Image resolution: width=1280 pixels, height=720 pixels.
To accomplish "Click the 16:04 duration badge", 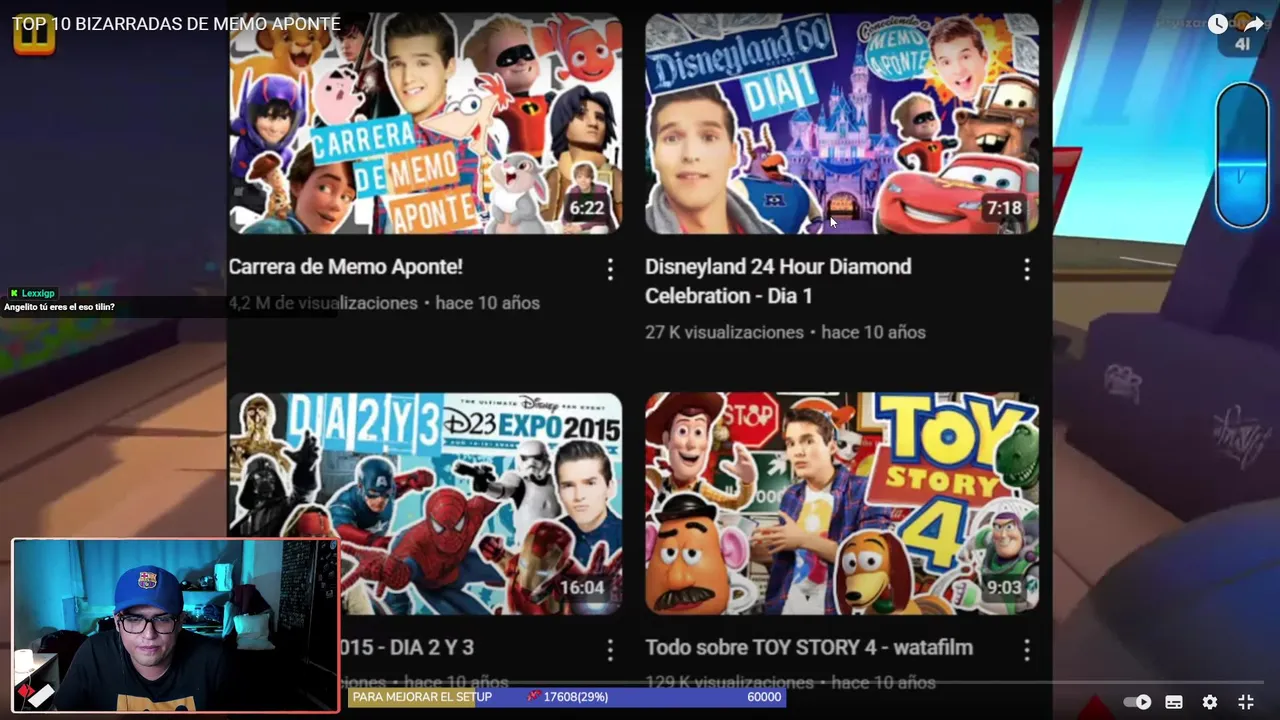I will pyautogui.click(x=582, y=588).
